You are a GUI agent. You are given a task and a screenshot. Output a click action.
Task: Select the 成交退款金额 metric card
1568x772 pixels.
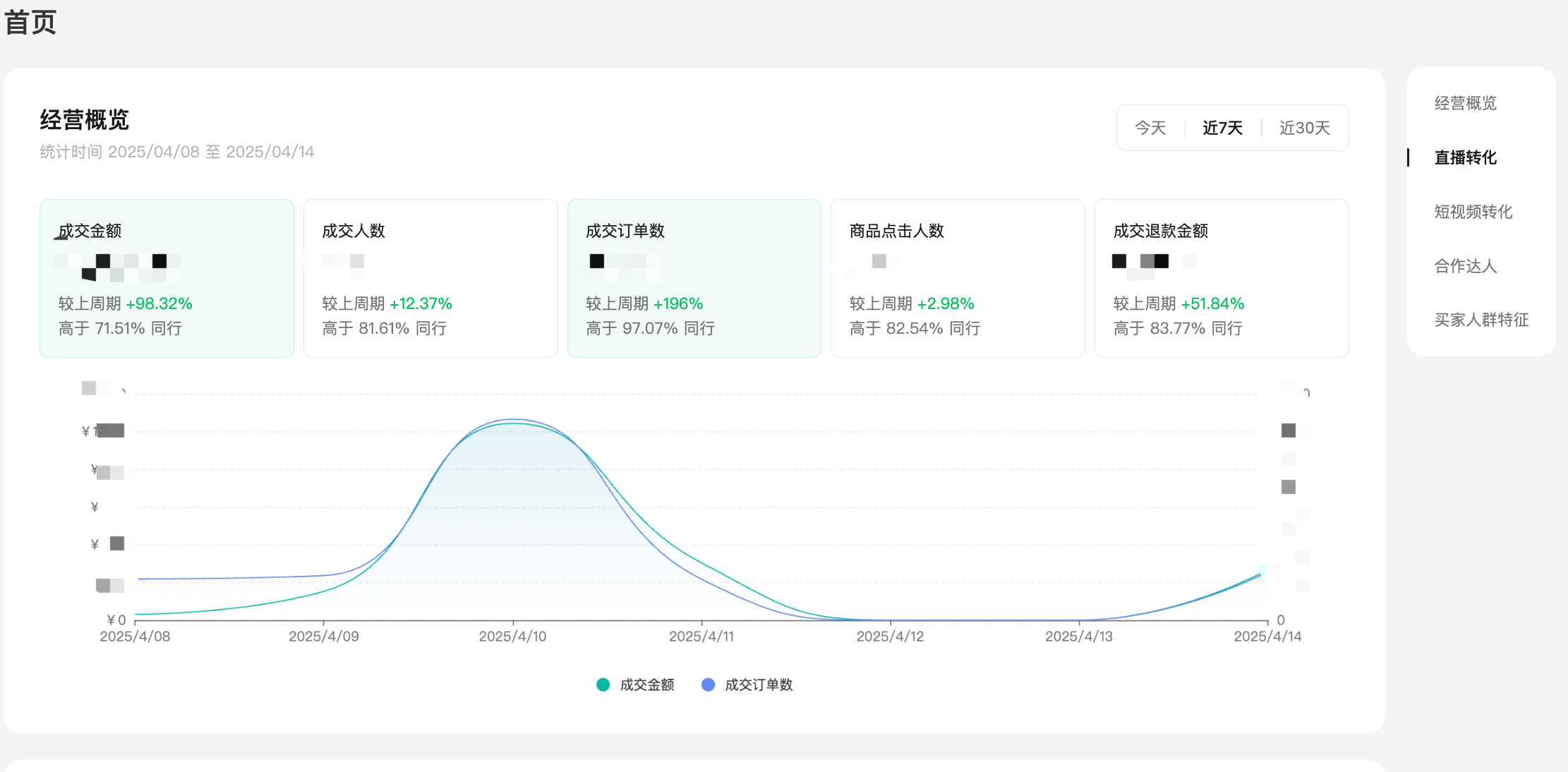pos(1221,278)
